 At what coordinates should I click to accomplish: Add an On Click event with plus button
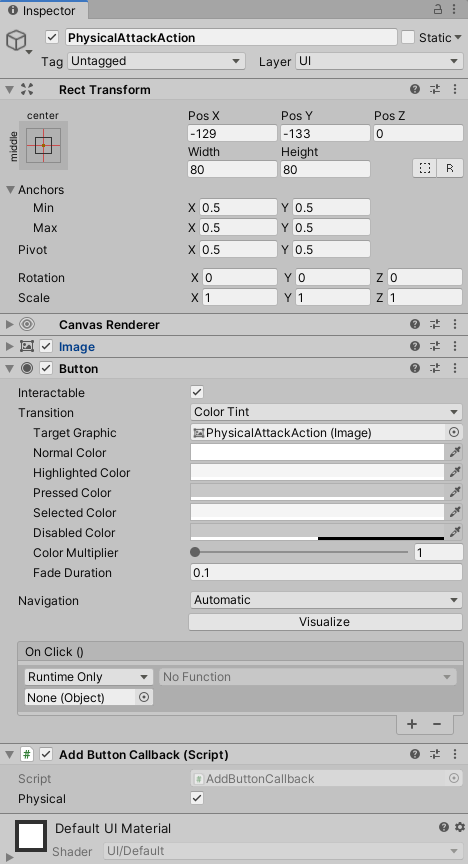(x=412, y=723)
